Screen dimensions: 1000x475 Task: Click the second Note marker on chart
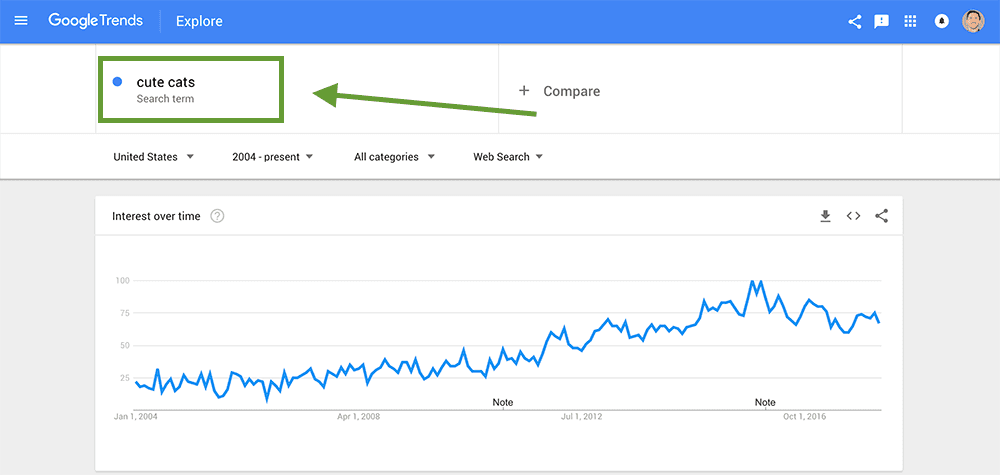click(765, 402)
